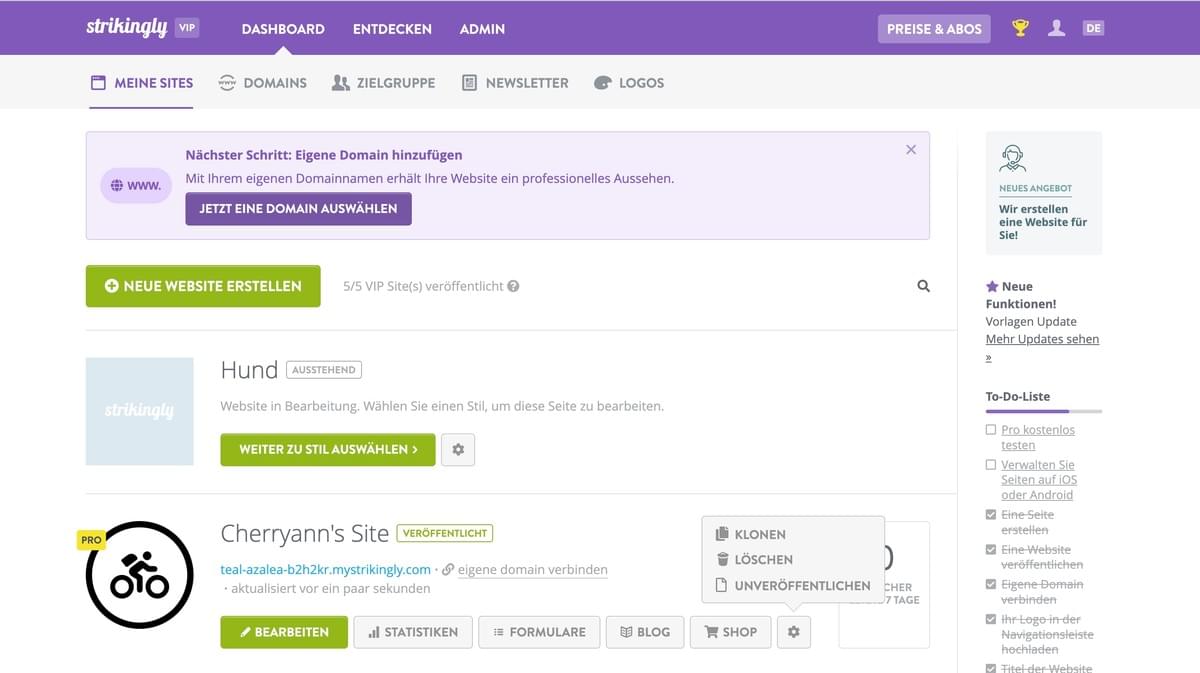Click the To-Do-Liste progress bar
Viewport: 1200px width, 673px height.
[x=1044, y=411]
